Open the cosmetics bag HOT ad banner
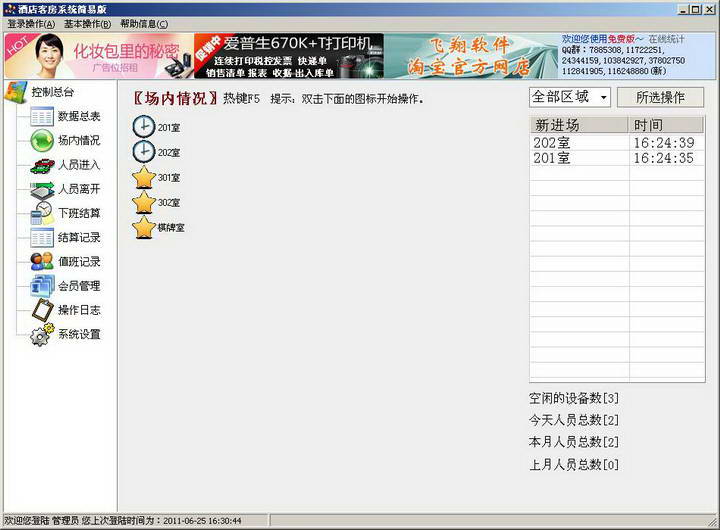 (99, 56)
